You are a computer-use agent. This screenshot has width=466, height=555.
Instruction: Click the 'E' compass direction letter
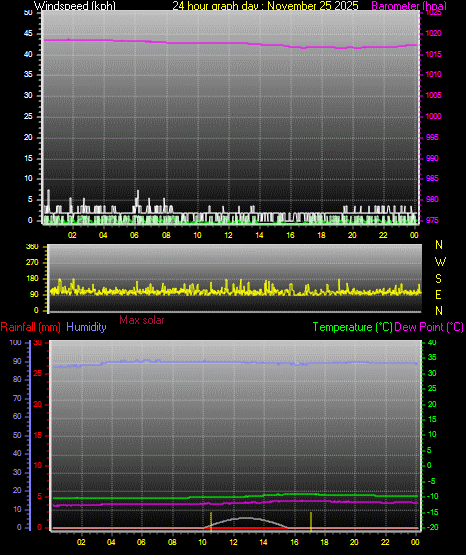point(438,294)
